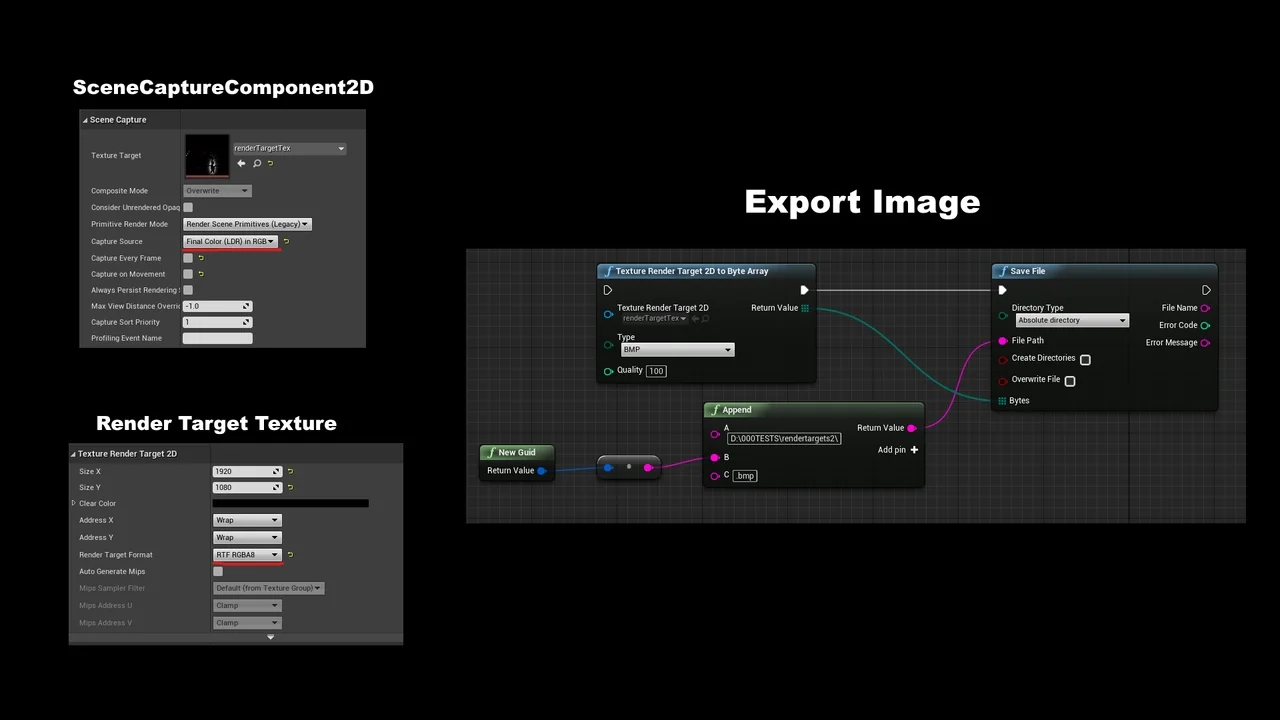Open the Capture Source dropdown
Image resolution: width=1280 pixels, height=720 pixels.
[230, 241]
